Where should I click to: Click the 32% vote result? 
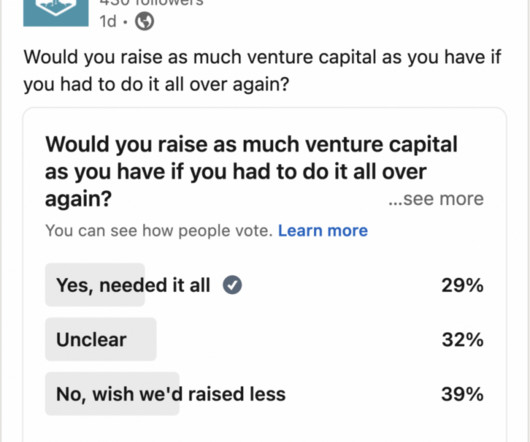pyautogui.click(x=462, y=340)
